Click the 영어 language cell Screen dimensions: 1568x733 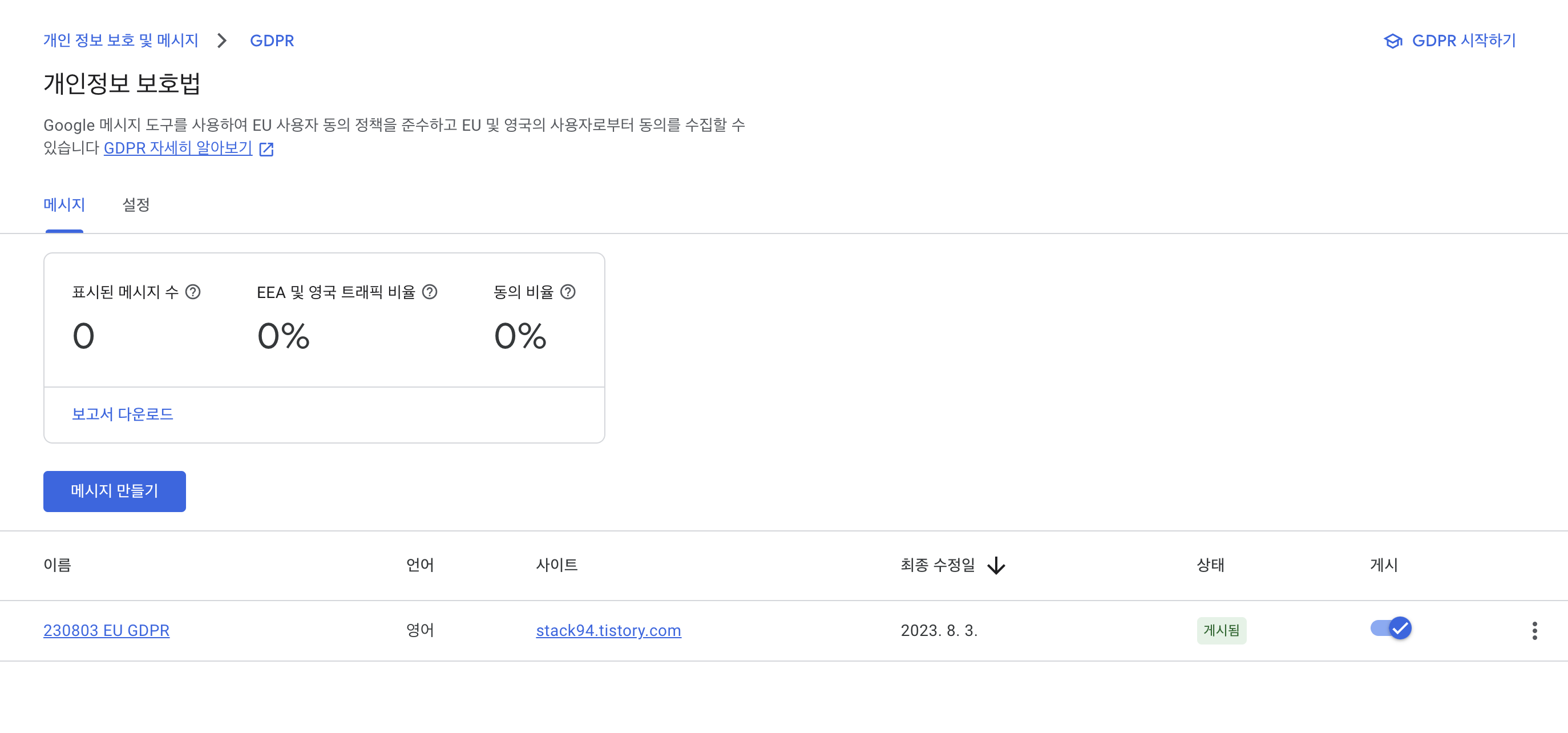coord(420,631)
